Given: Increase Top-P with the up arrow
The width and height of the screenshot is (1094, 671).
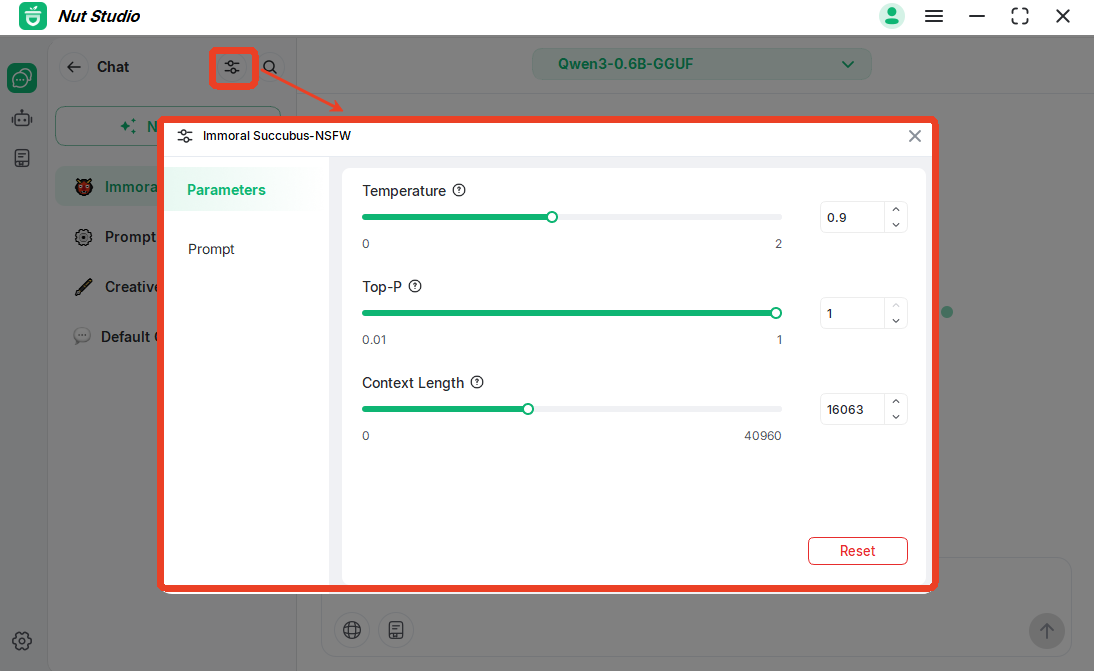Looking at the screenshot, I should (896, 306).
